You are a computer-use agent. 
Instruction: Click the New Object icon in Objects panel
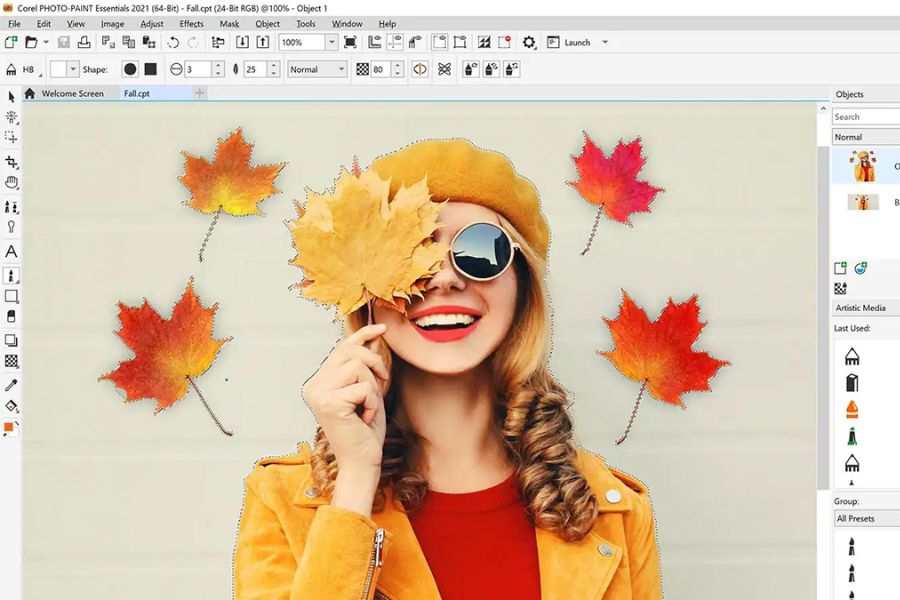coord(840,268)
